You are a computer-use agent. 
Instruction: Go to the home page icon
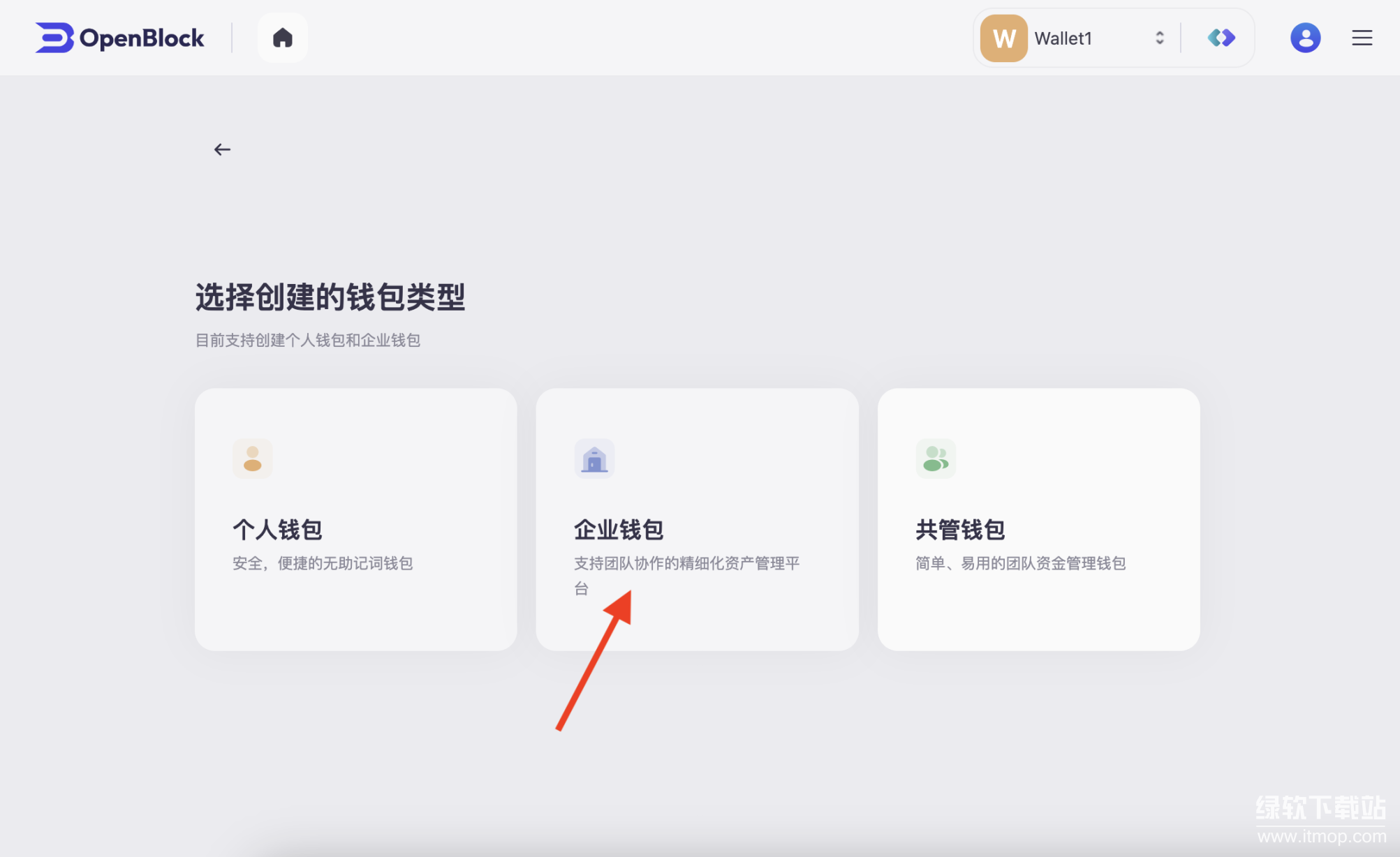[282, 38]
